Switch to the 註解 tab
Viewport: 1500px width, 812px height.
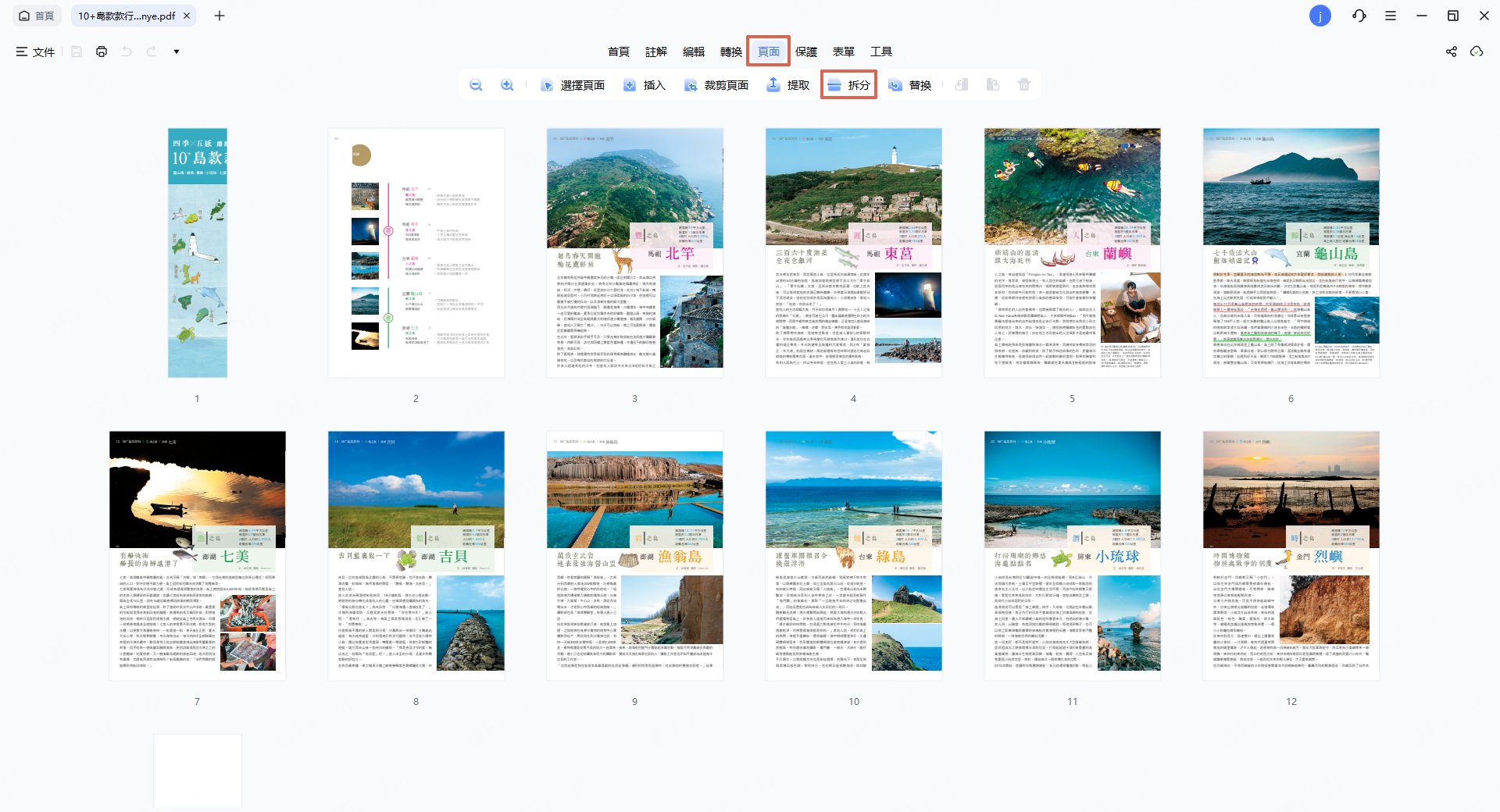pyautogui.click(x=655, y=52)
